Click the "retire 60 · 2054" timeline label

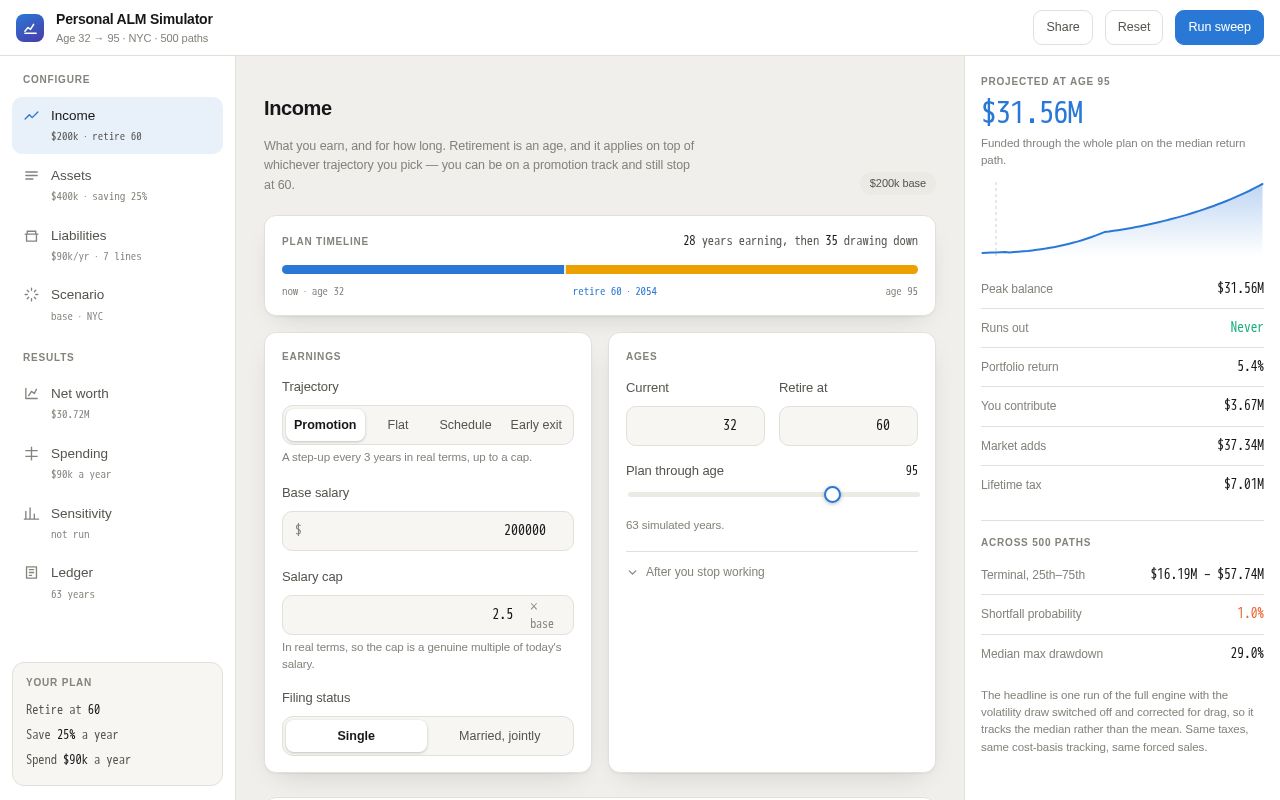click(615, 292)
